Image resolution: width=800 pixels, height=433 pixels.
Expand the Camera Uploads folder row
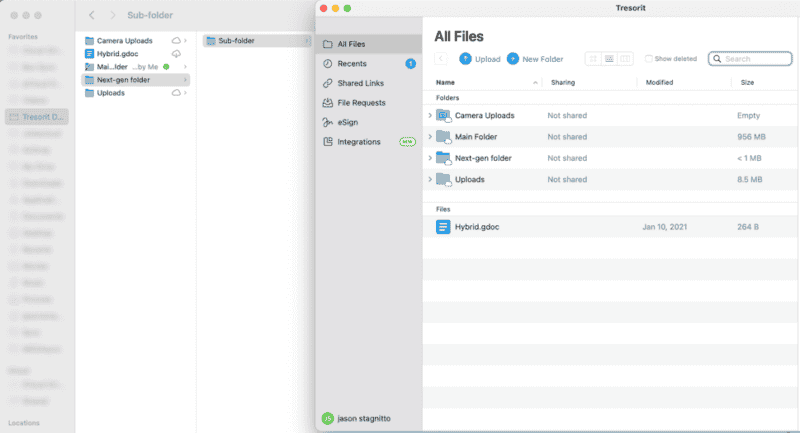coord(430,115)
